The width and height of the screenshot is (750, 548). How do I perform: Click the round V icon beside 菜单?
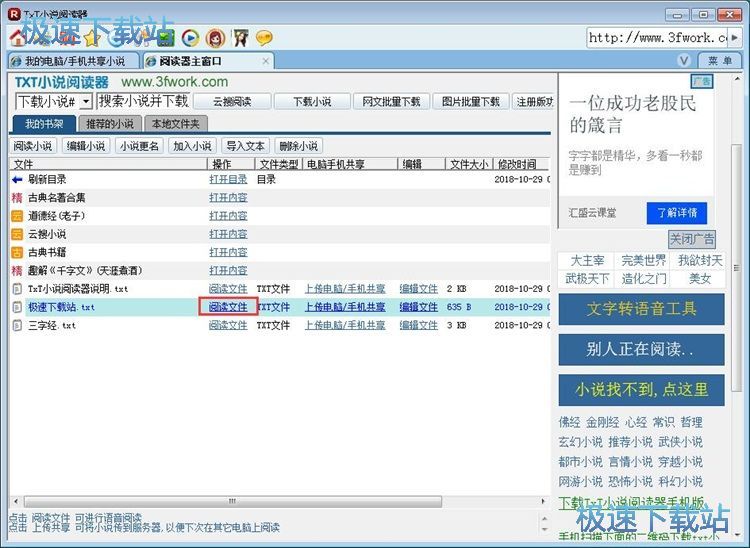coord(686,61)
